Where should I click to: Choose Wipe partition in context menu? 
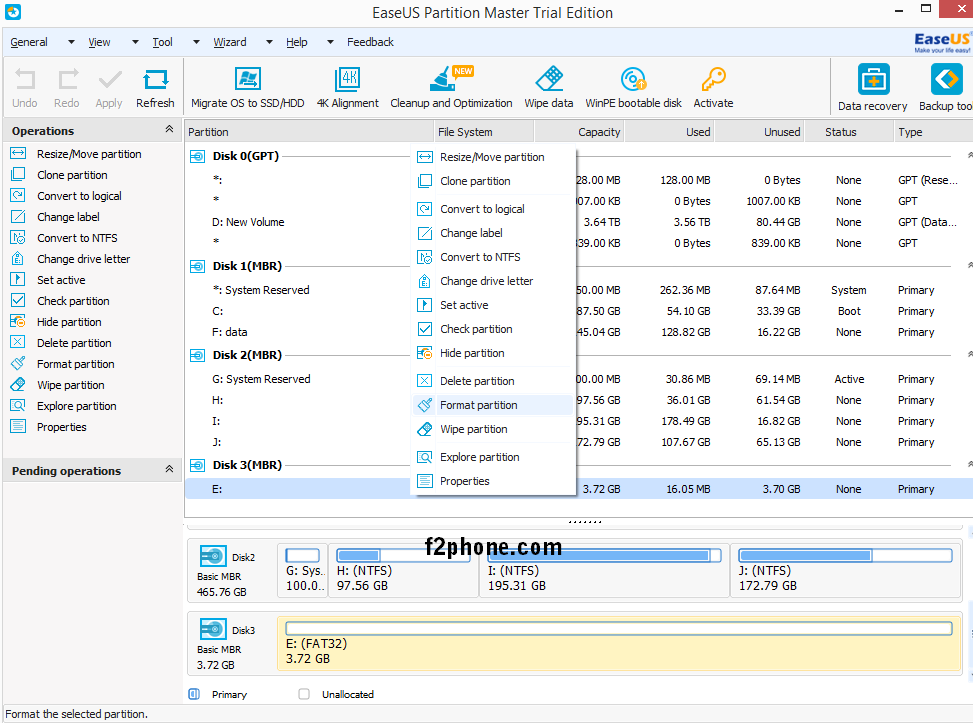[493, 429]
